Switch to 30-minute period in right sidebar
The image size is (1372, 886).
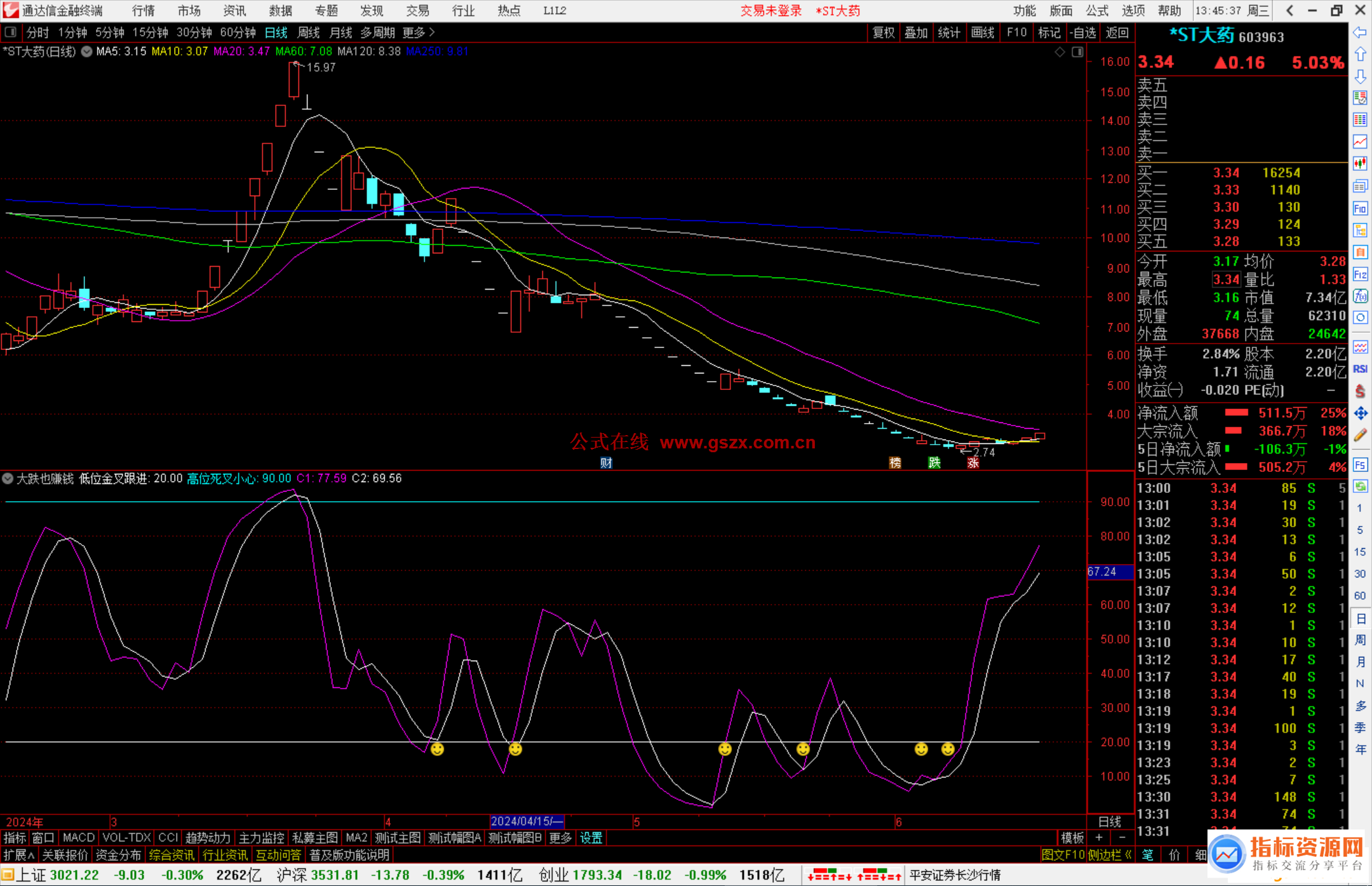click(1360, 574)
